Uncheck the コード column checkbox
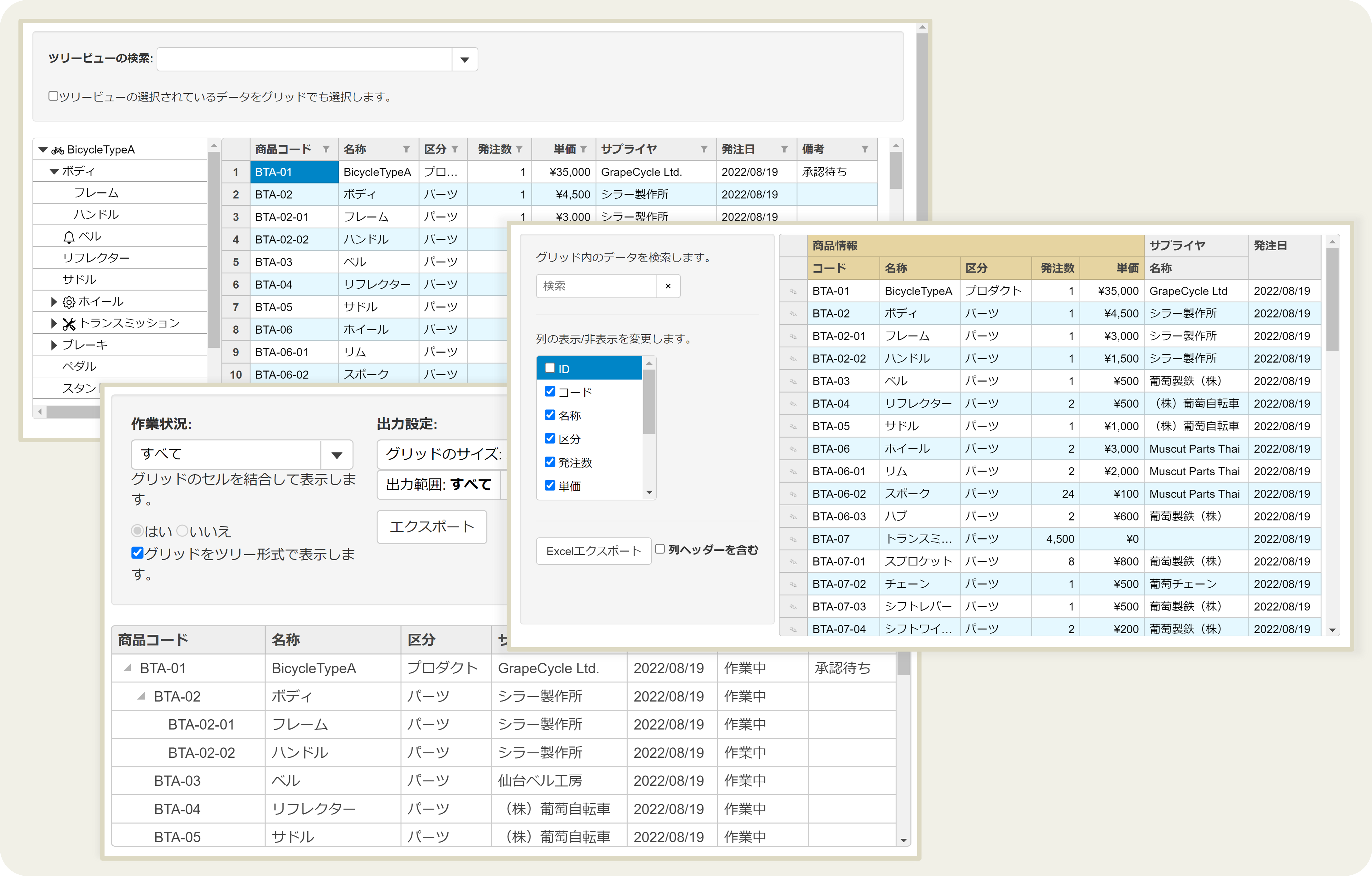This screenshot has height=876, width=1372. click(550, 392)
